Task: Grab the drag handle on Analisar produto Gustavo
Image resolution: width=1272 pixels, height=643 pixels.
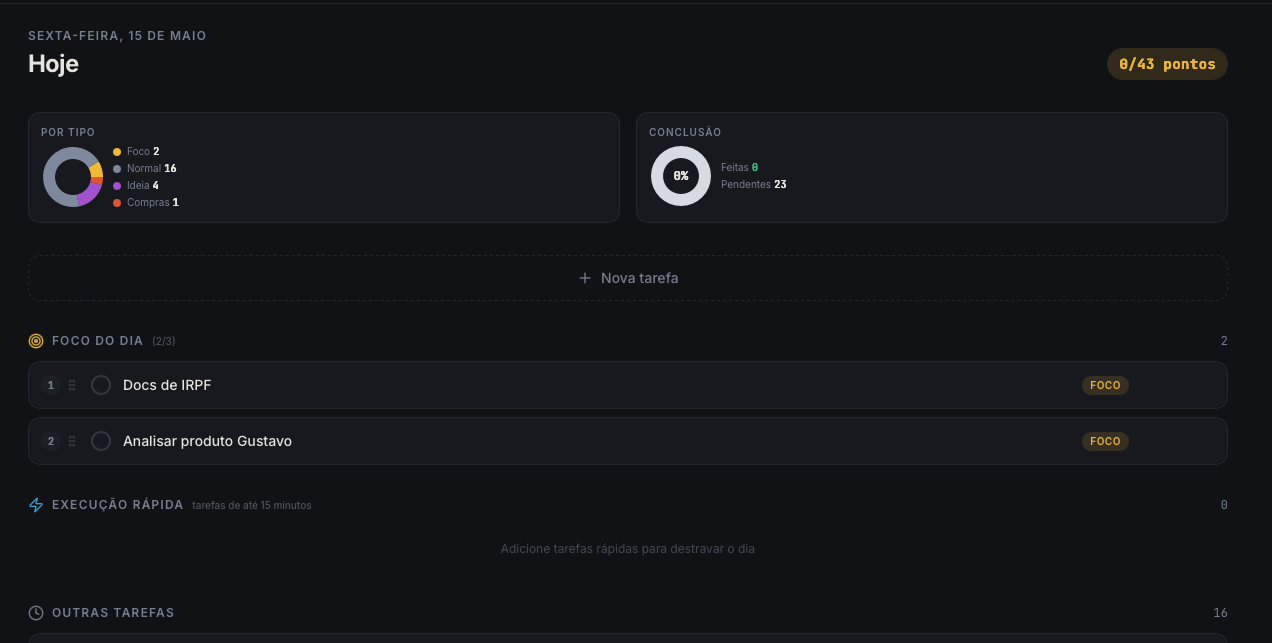Action: (x=72, y=441)
